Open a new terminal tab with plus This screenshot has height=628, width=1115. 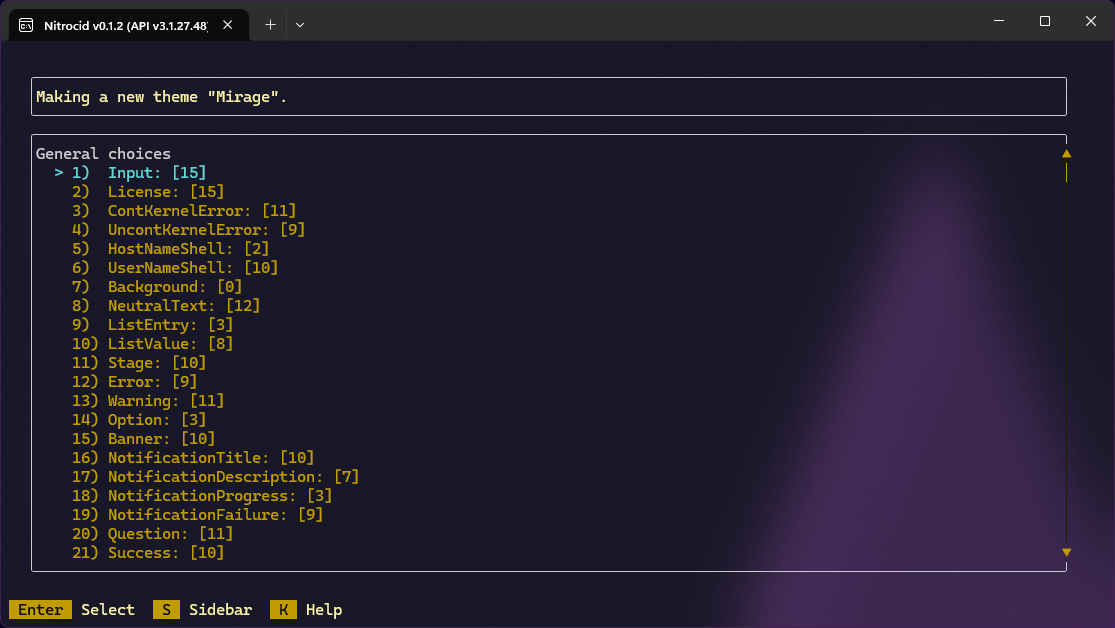click(x=270, y=24)
